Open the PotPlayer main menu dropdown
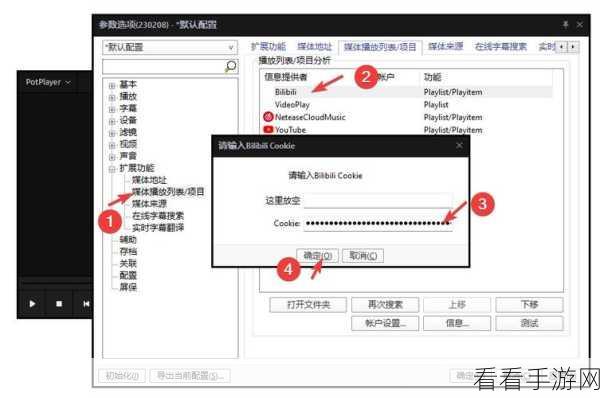The image size is (600, 398). coord(48,82)
